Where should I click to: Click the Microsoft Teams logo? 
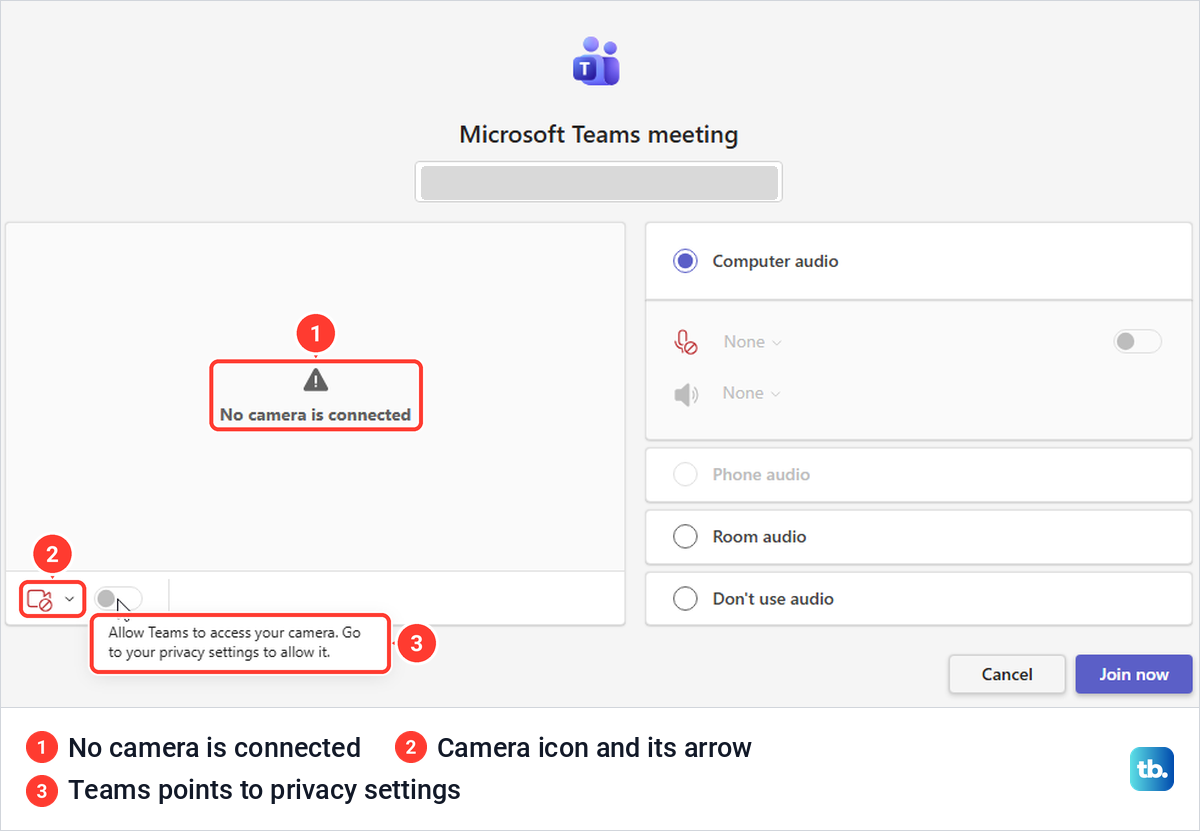click(x=597, y=61)
